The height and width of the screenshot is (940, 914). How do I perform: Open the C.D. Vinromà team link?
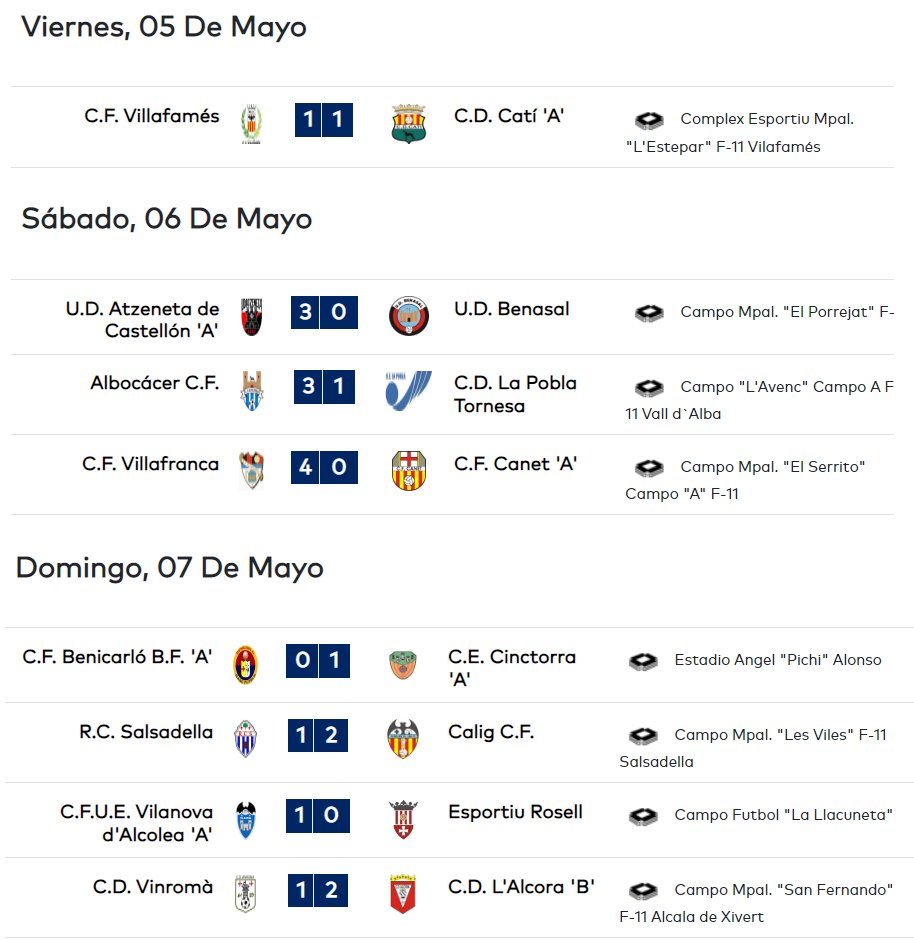point(153,887)
